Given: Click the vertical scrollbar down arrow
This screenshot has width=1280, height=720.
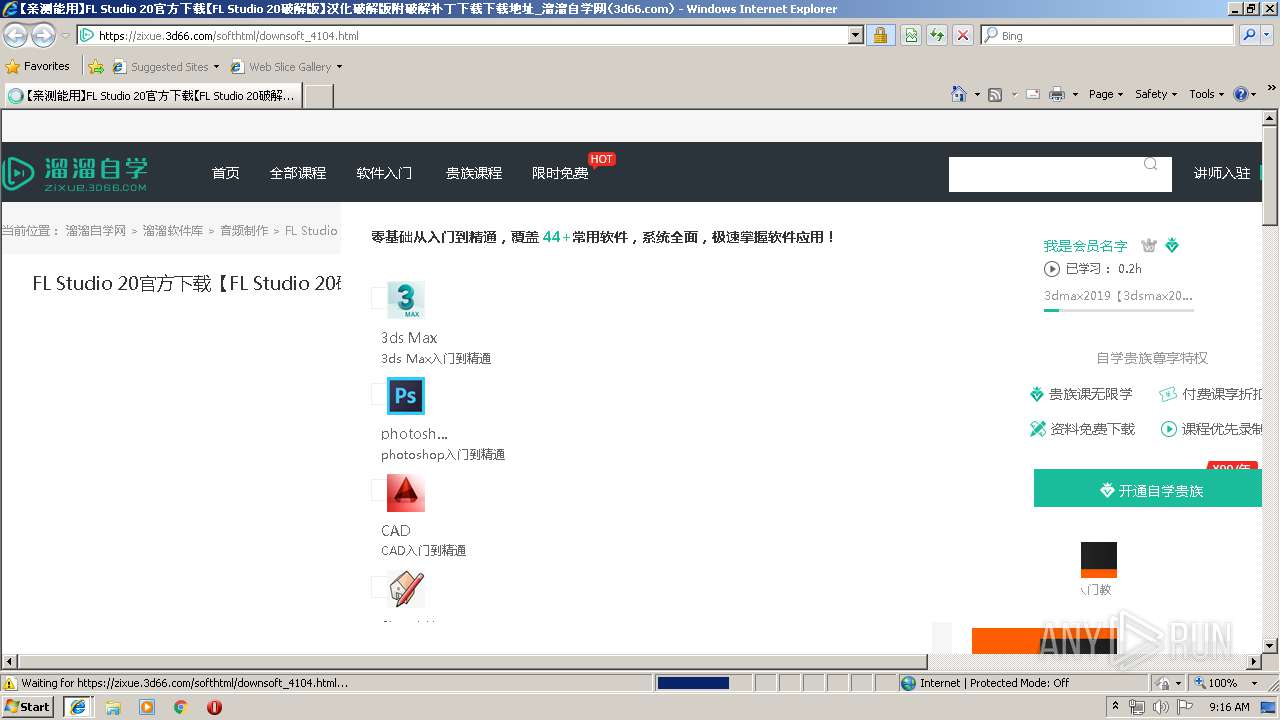Looking at the screenshot, I should [1270, 646].
